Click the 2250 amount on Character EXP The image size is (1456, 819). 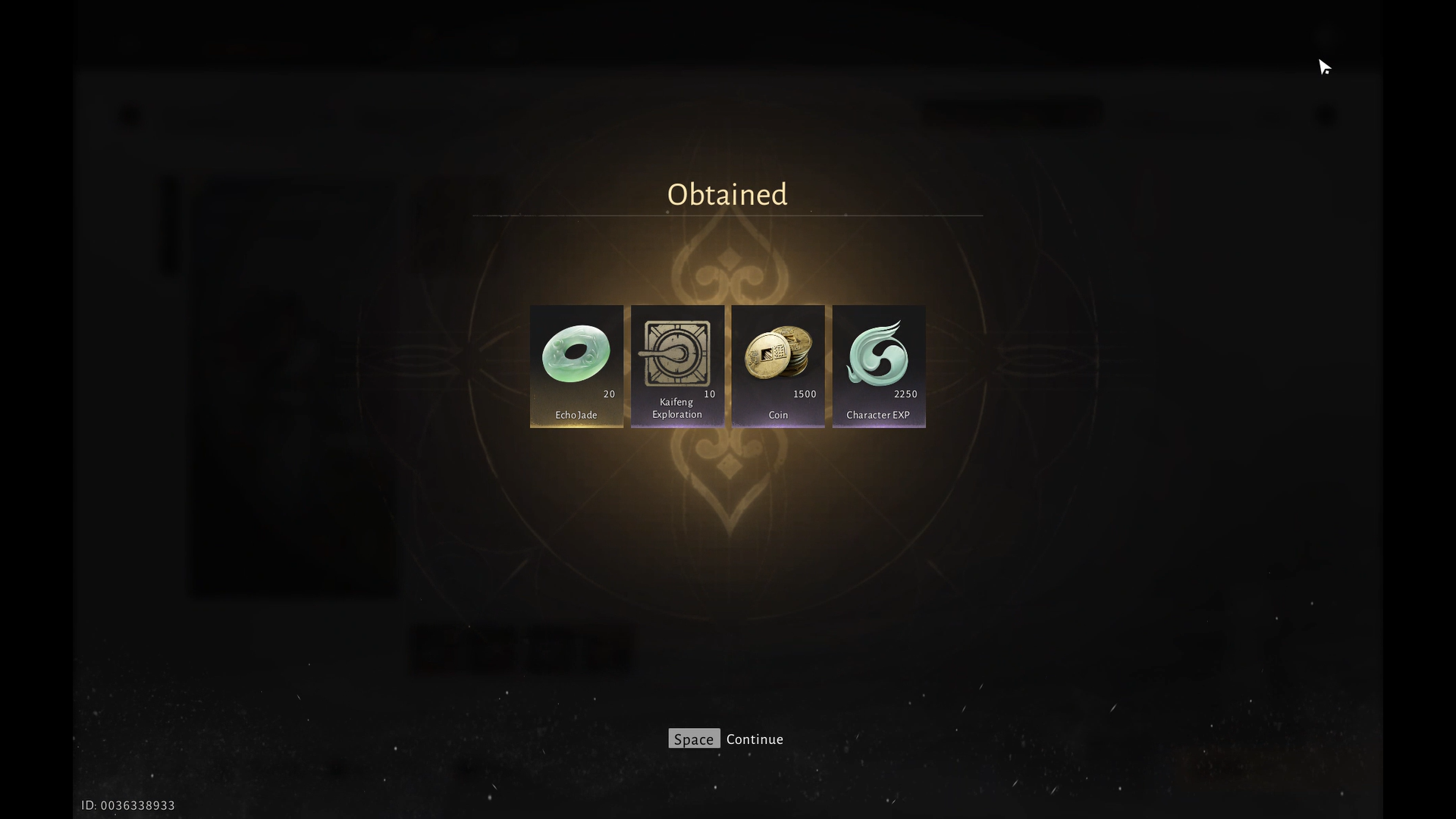click(x=905, y=394)
